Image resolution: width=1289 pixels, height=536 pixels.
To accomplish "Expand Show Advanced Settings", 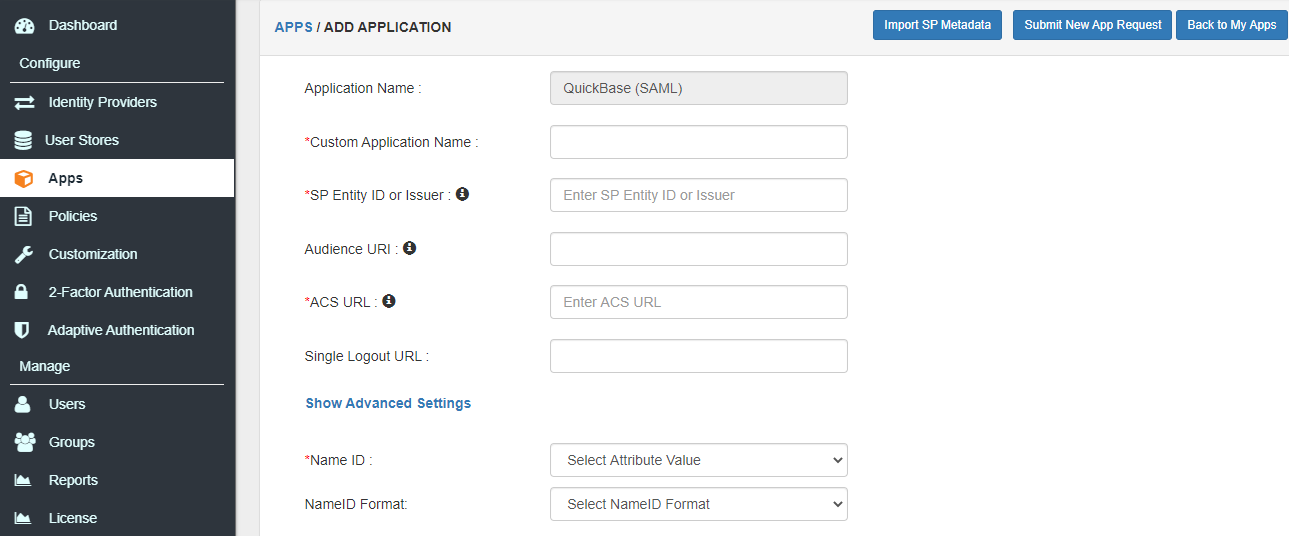I will point(388,403).
